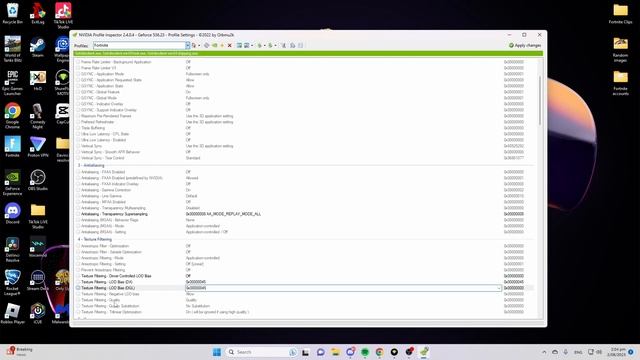Open the Recycle Bin

(x=13, y=13)
